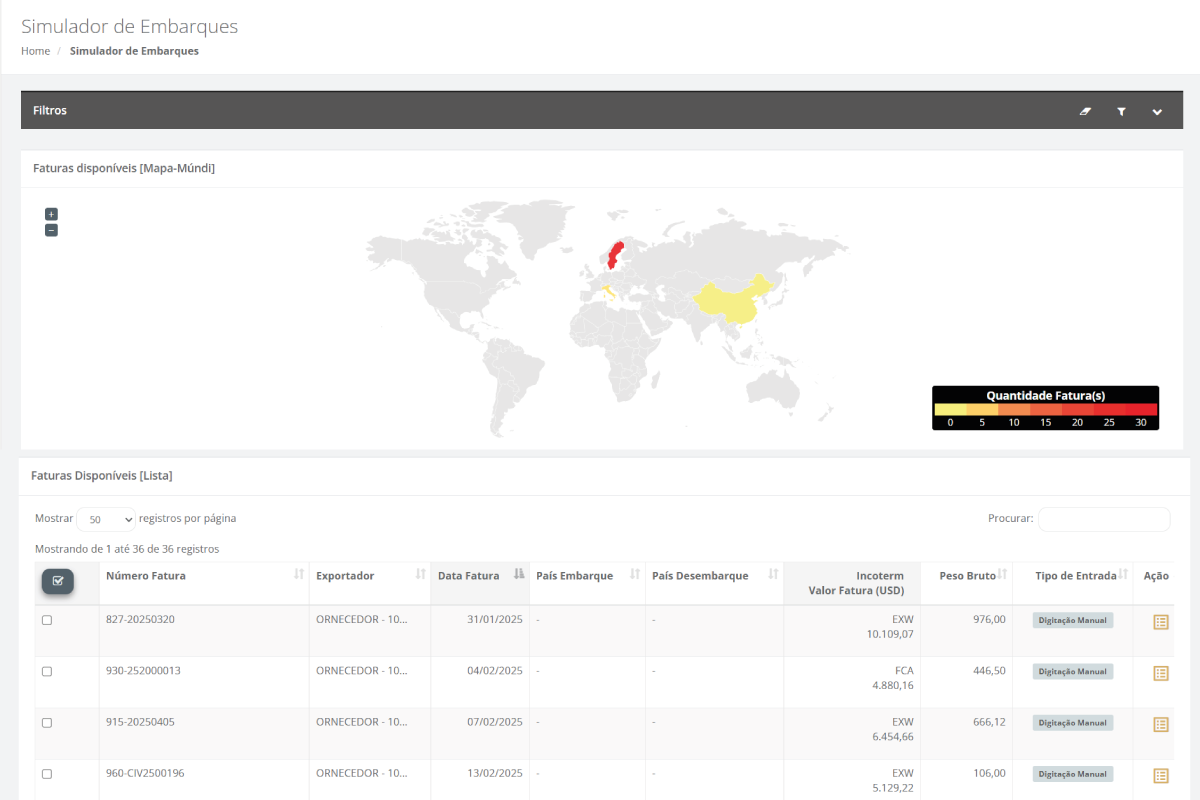The image size is (1200, 800).
Task: Zoom out on the world map
Action: pyautogui.click(x=51, y=230)
